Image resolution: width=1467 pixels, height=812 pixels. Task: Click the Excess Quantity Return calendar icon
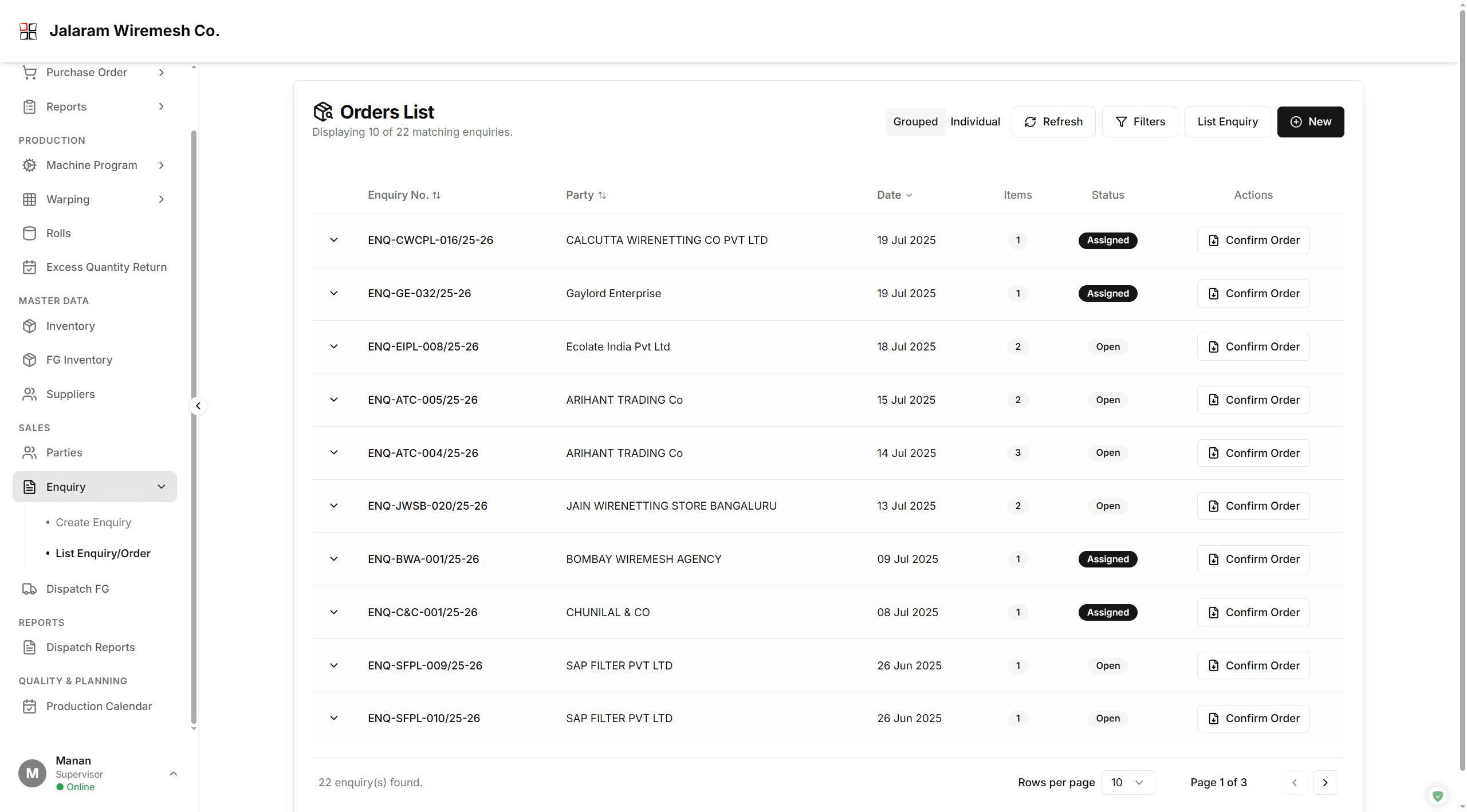(x=30, y=267)
